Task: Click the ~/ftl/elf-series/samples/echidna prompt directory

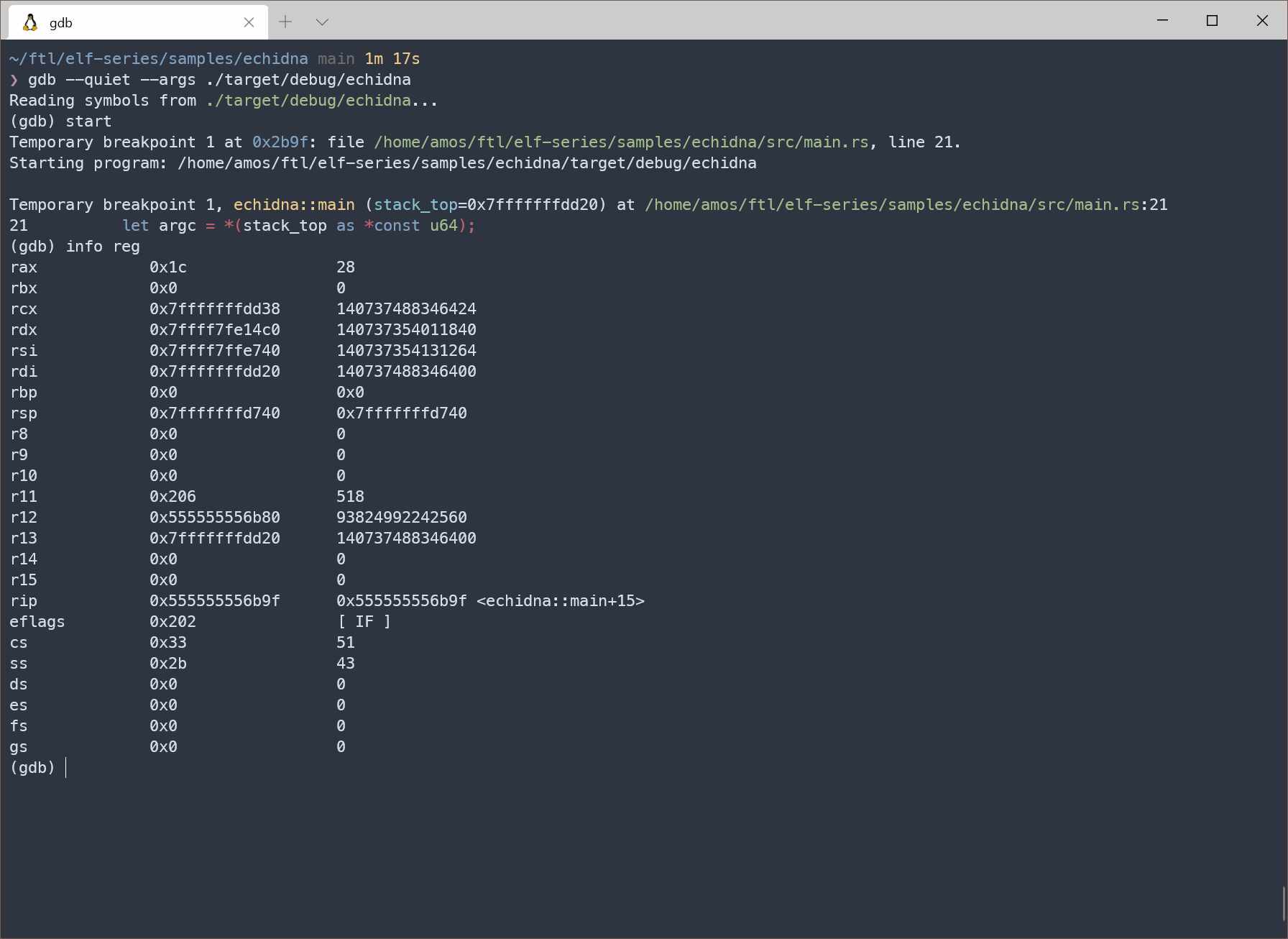Action: coord(158,59)
